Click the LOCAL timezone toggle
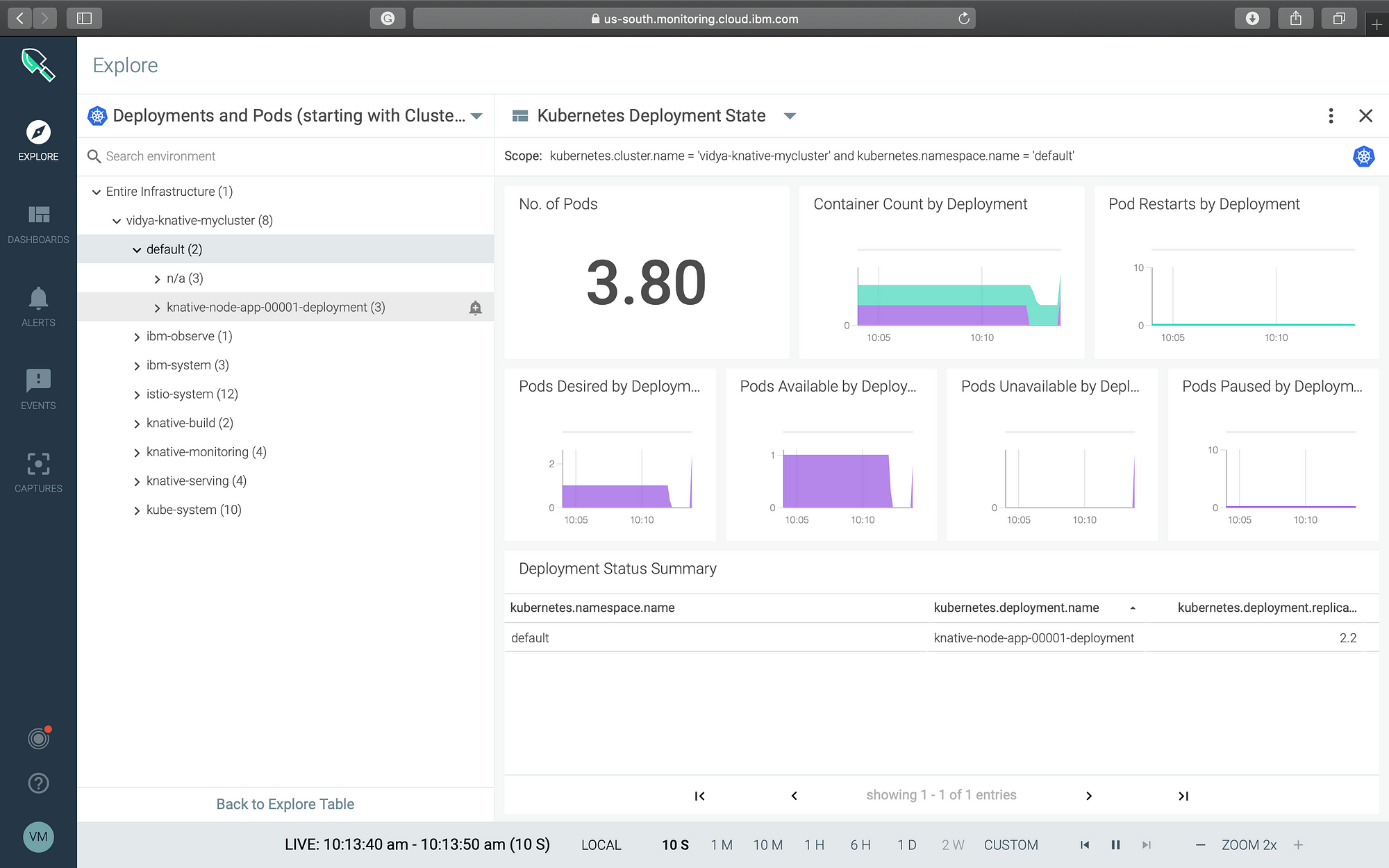Viewport: 1389px width, 868px height. (x=601, y=845)
